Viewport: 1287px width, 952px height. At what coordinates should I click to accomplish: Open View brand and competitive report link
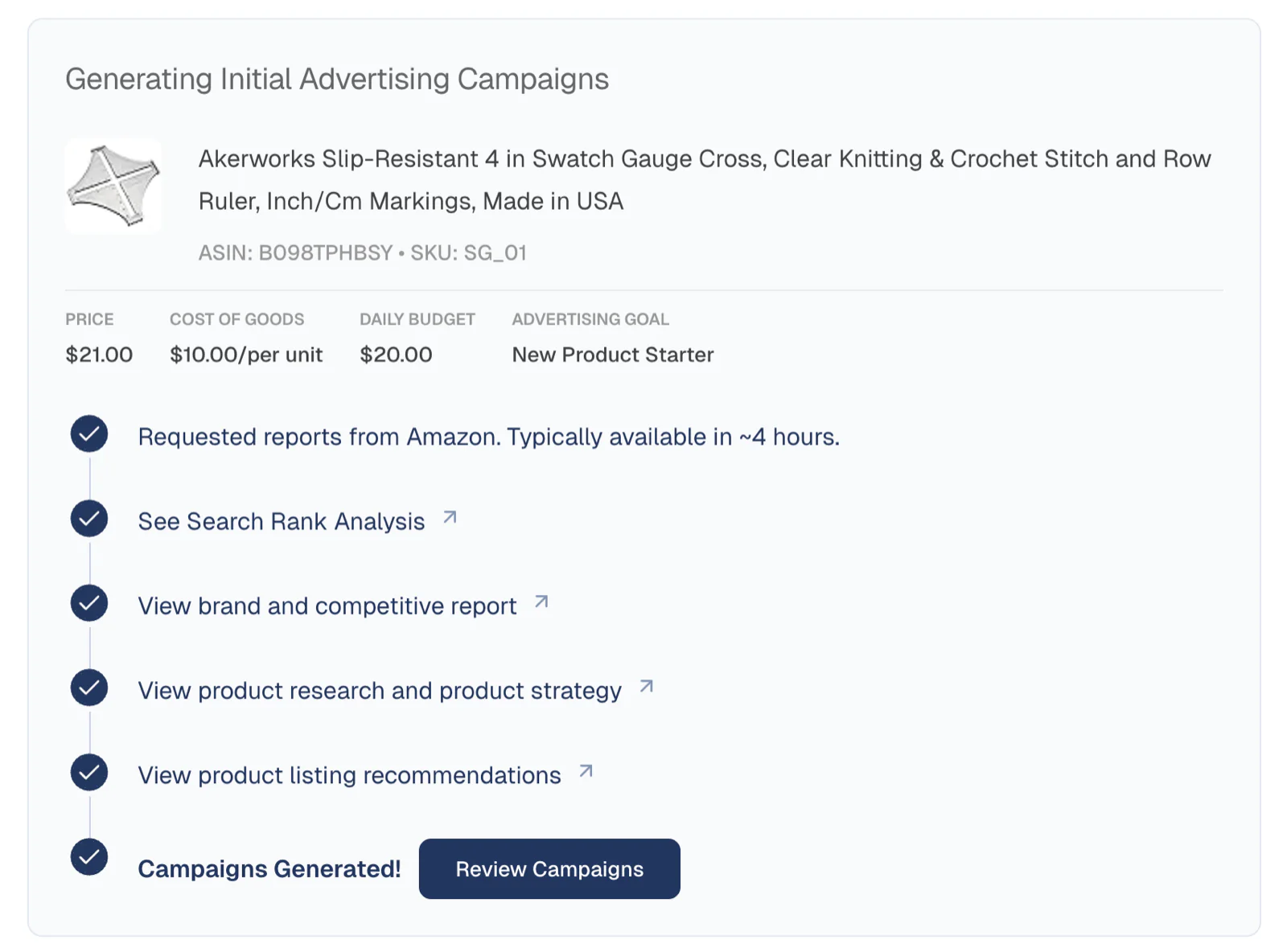327,605
